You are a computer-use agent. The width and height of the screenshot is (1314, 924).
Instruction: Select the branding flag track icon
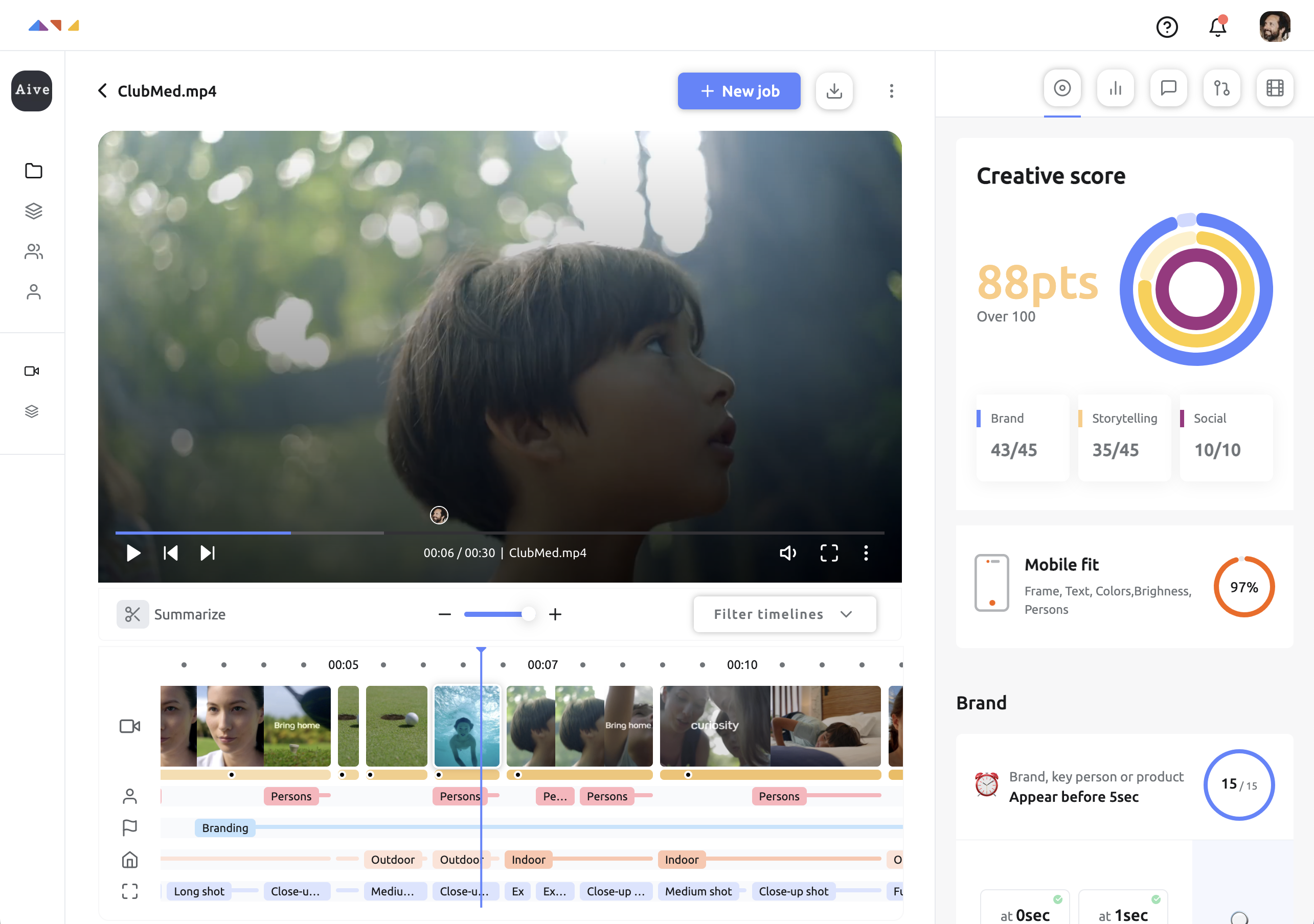point(130,827)
